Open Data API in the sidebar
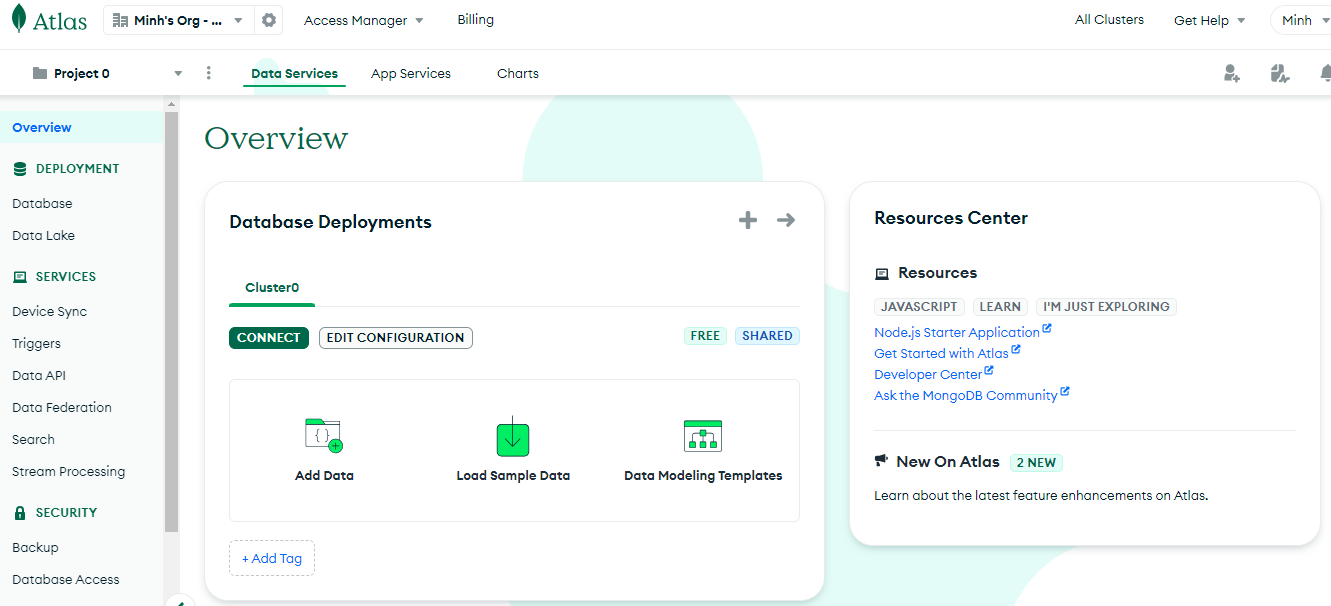This screenshot has height=606, width=1331. click(39, 375)
